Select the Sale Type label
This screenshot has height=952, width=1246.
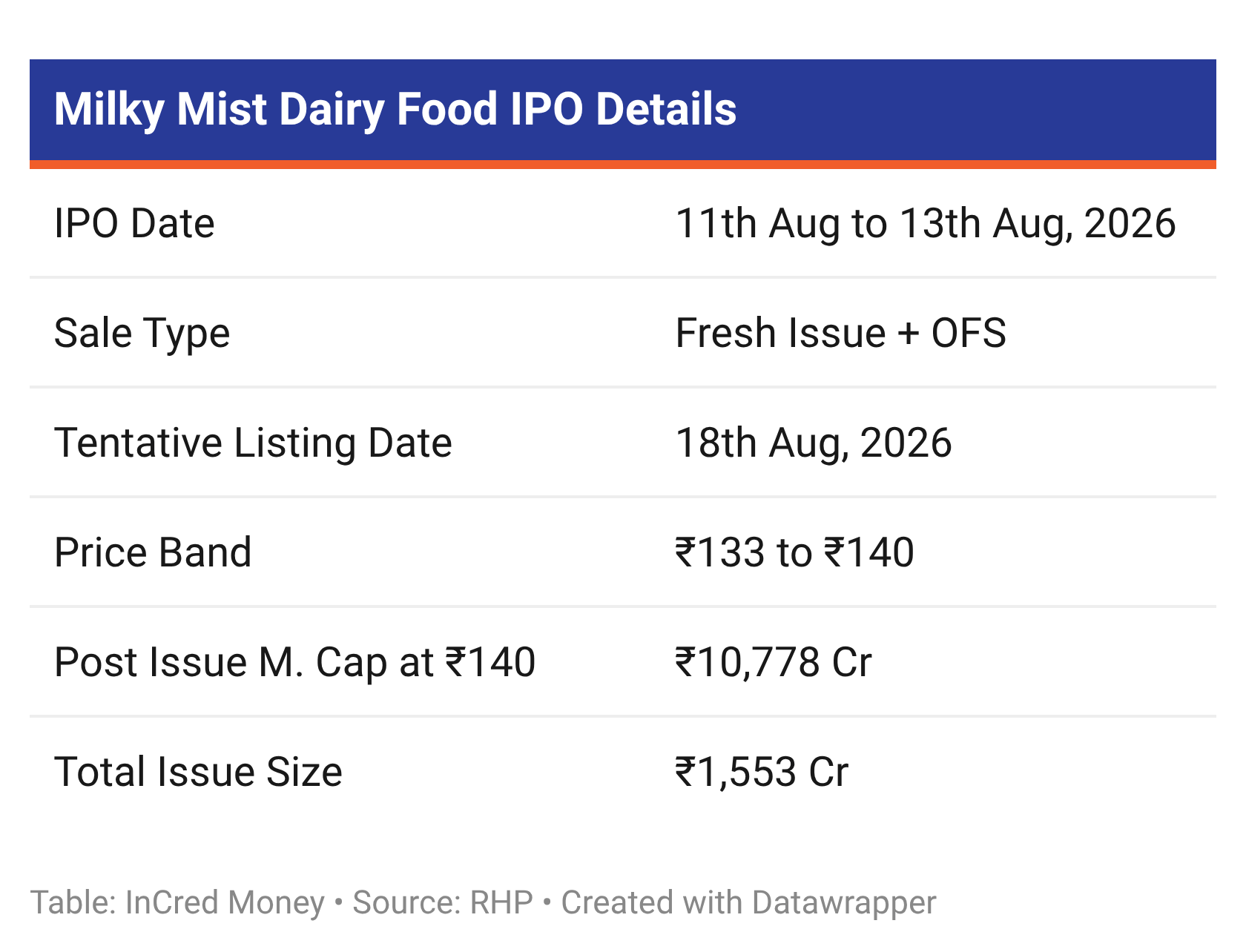click(x=142, y=334)
